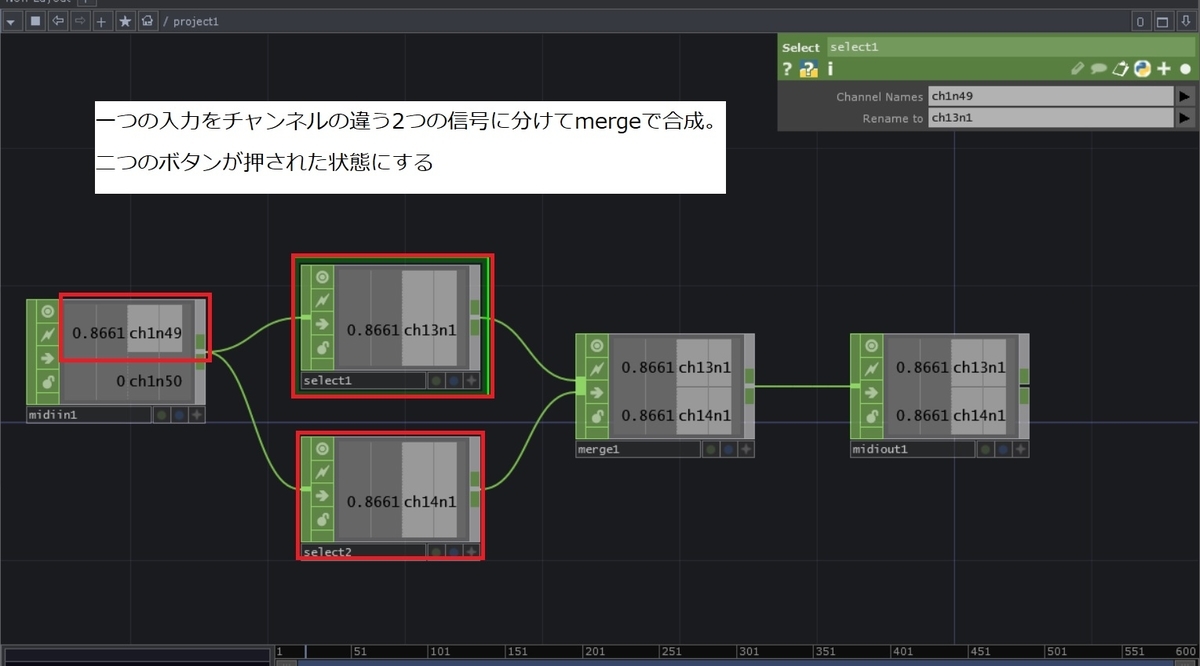Viewport: 1200px width, 666px height.
Task: Toggle the viewer active flag on select2
Action: click(322, 449)
